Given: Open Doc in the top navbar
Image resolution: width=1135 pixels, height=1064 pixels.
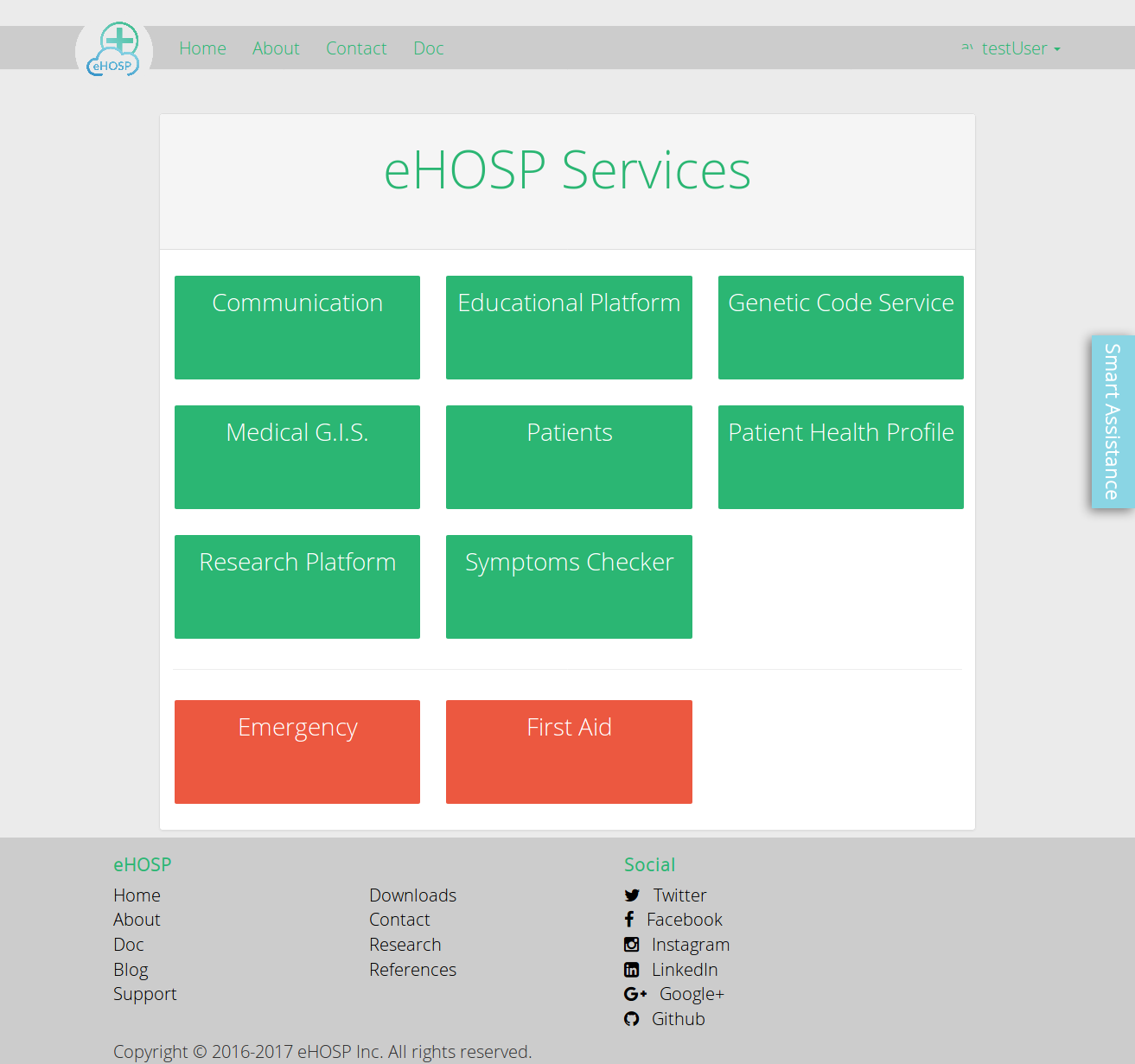Looking at the screenshot, I should tap(429, 48).
